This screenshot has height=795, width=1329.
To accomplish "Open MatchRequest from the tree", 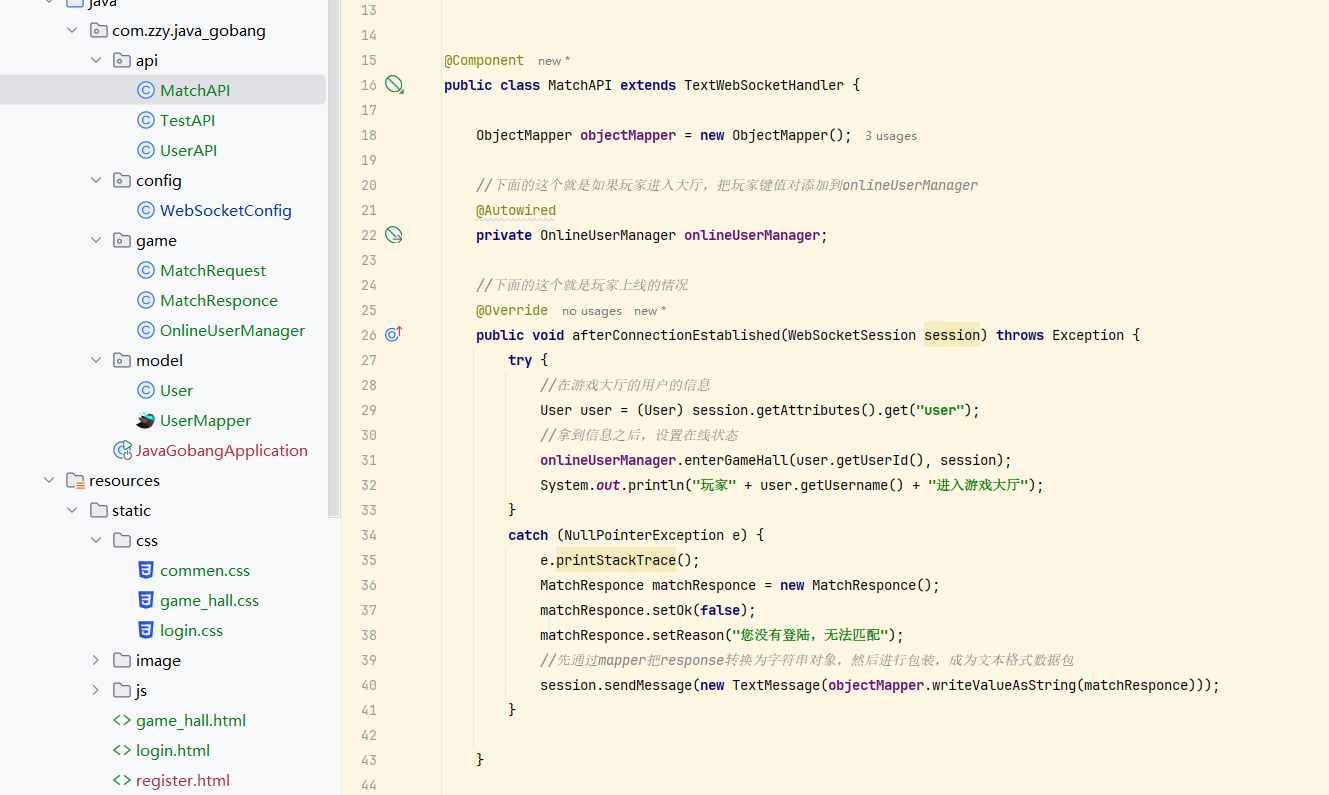I will 213,270.
